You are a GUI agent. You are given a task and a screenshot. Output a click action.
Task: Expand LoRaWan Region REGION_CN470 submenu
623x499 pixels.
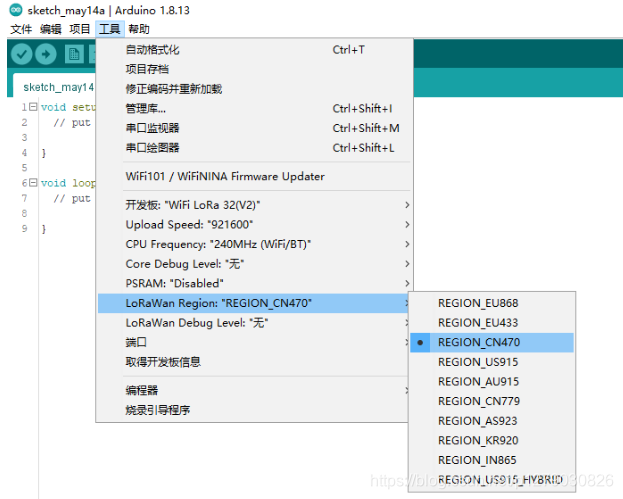[253, 303]
